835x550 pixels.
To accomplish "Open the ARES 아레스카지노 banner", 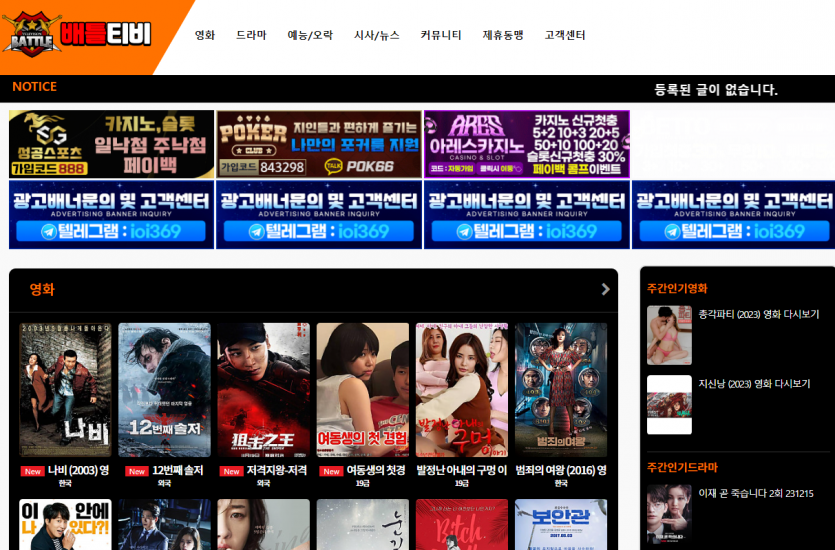I will [x=527, y=144].
